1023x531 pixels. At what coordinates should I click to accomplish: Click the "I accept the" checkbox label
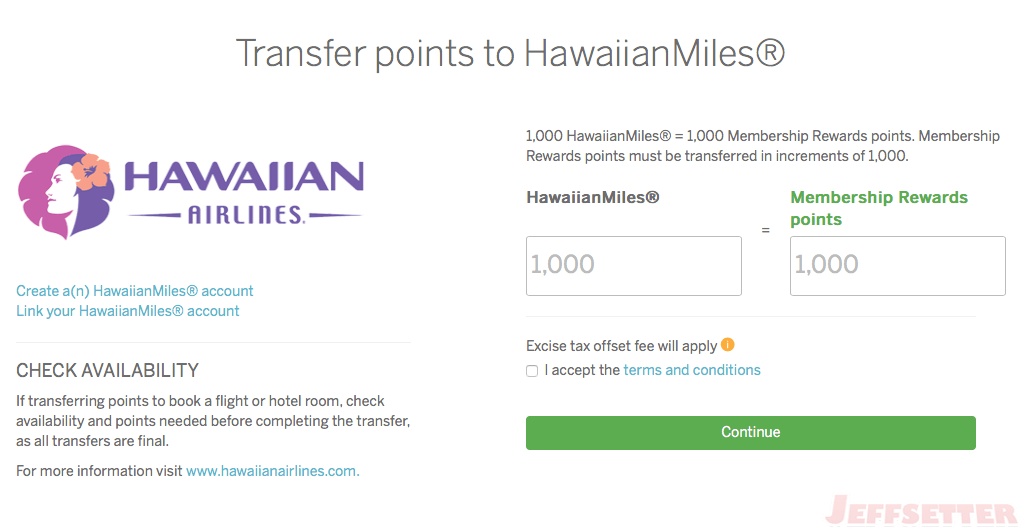[582, 370]
